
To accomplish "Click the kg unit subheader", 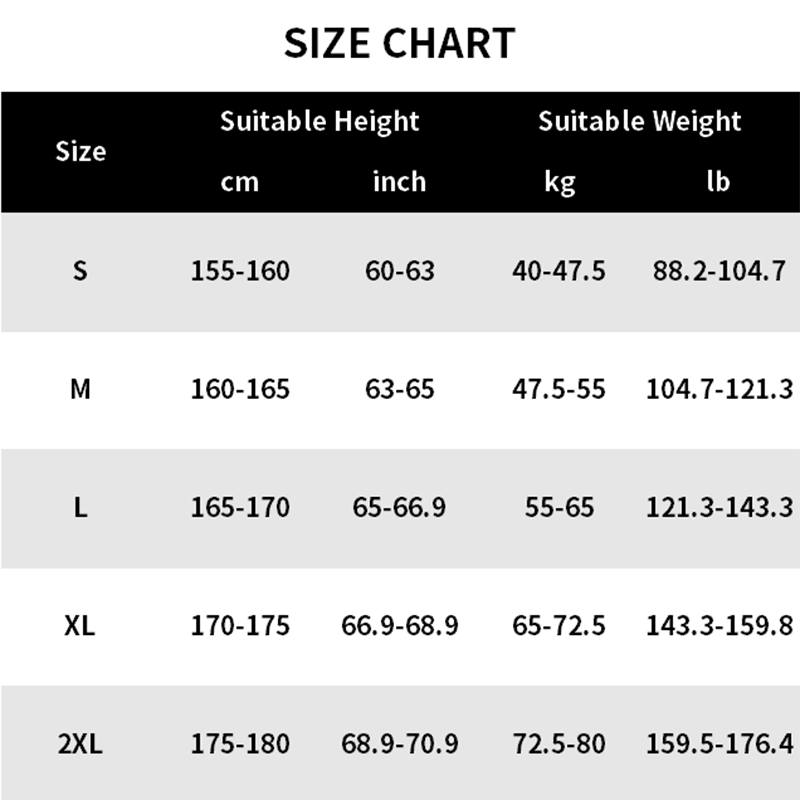I will point(560,182).
